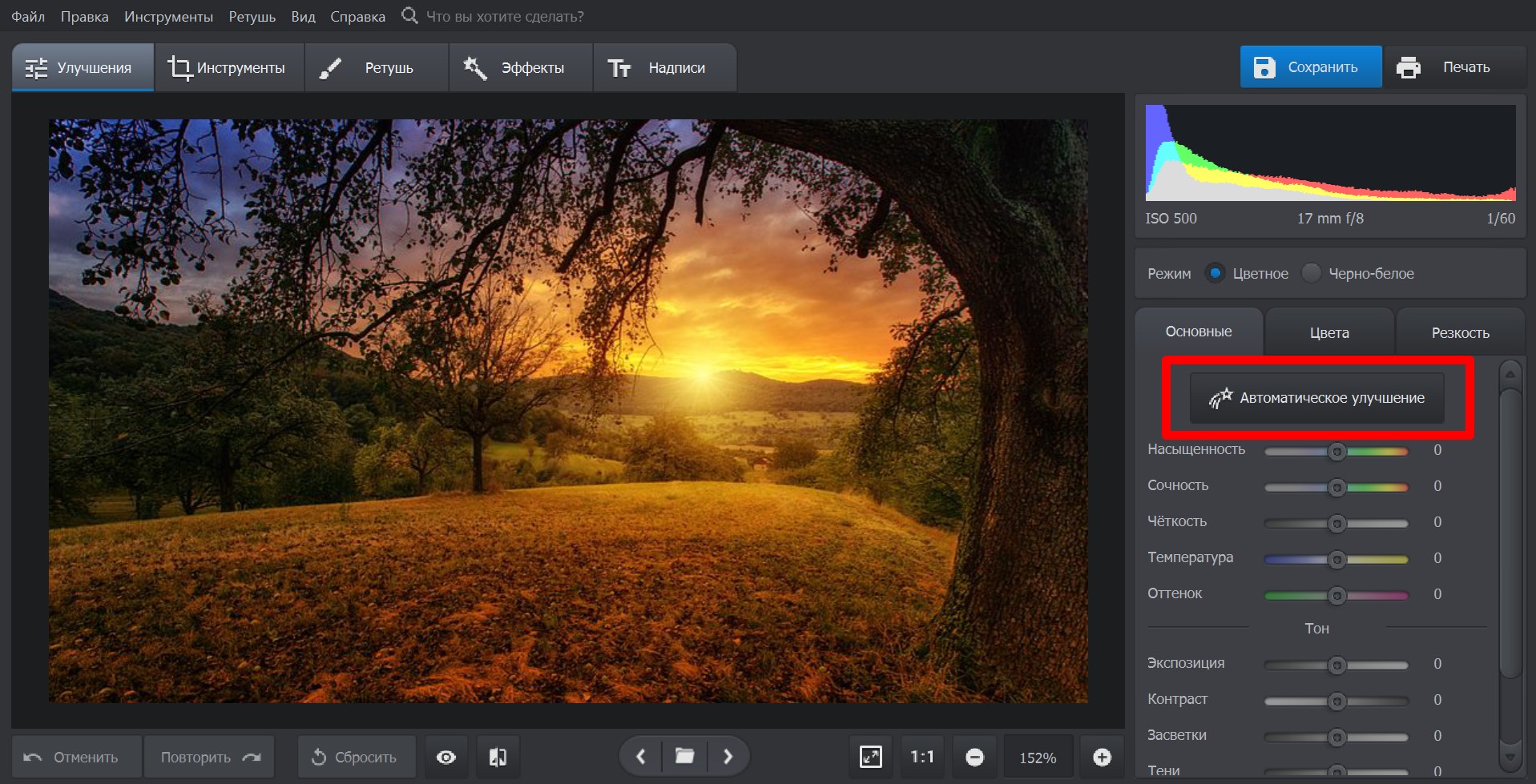Open the Инструменты menu in the menu bar
Viewport: 1536px width, 784px height.
[x=168, y=16]
